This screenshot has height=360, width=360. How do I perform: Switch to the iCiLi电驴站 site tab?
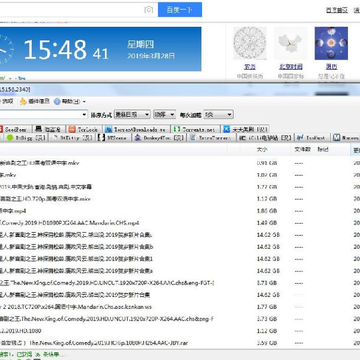pyautogui.click(x=266, y=138)
